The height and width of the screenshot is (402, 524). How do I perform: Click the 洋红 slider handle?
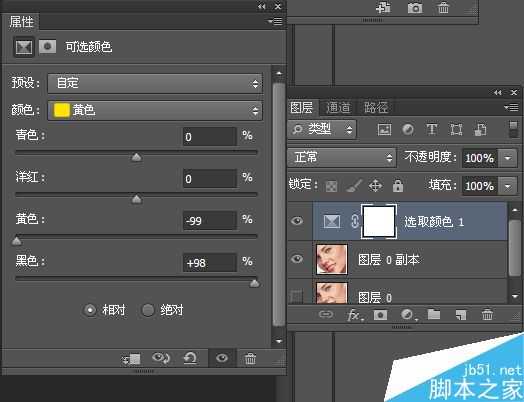point(136,199)
